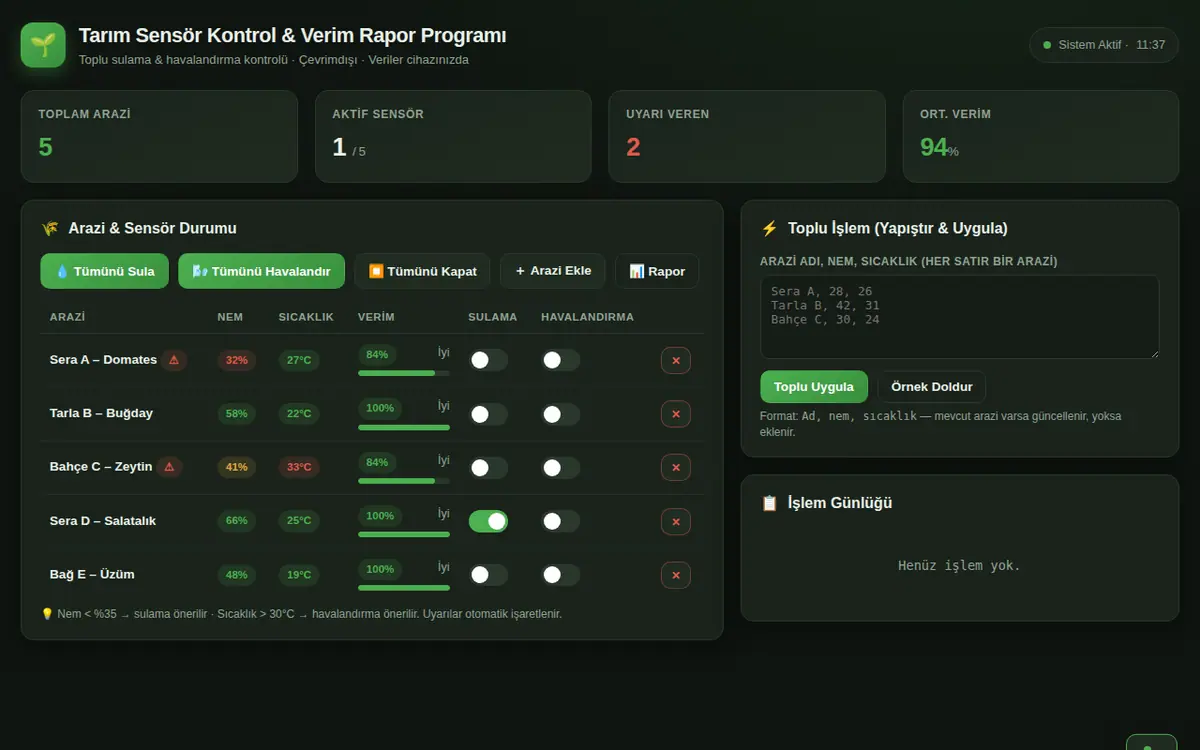Click the yield progress bar for Bağ E – Üzüm
1200x750 pixels.
point(404,588)
